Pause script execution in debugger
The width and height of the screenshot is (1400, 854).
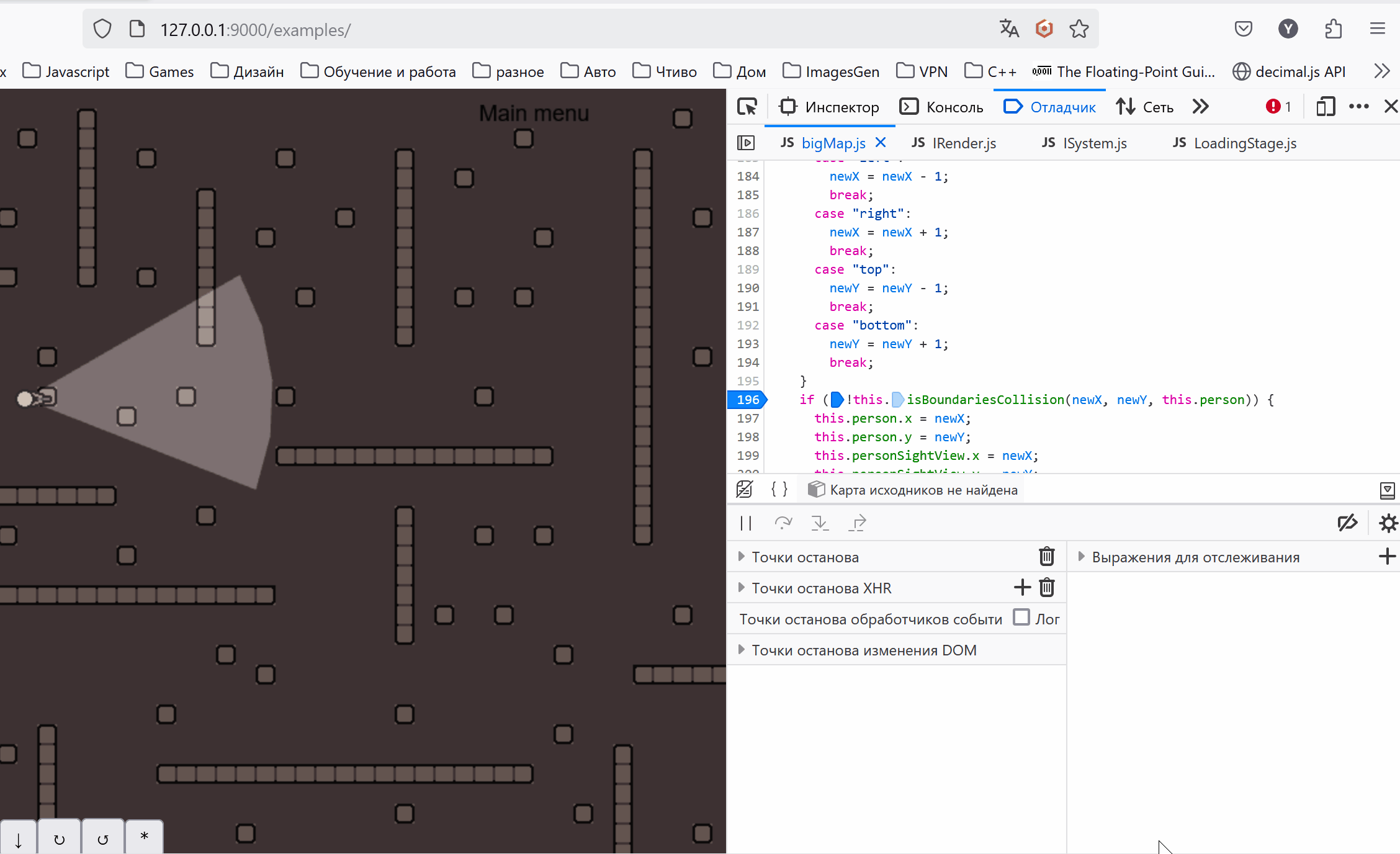(746, 523)
